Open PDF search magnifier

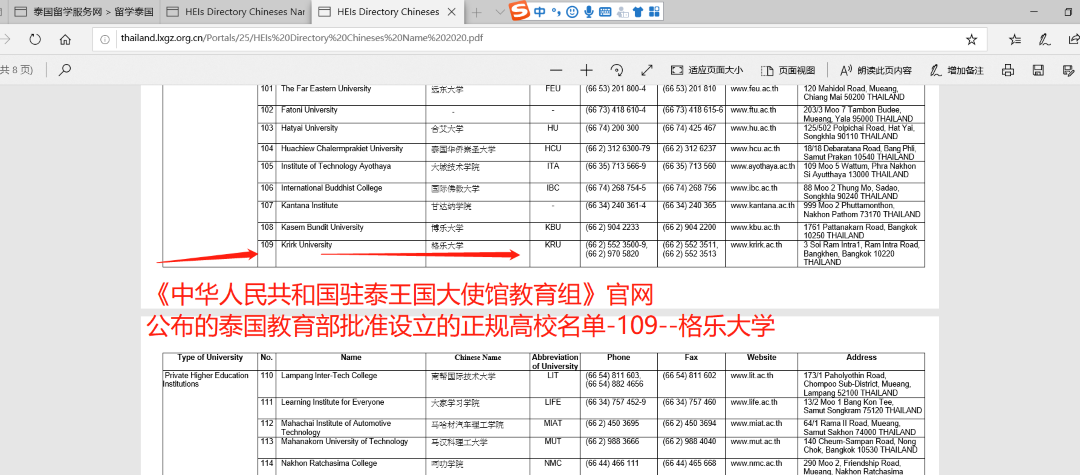[65, 70]
